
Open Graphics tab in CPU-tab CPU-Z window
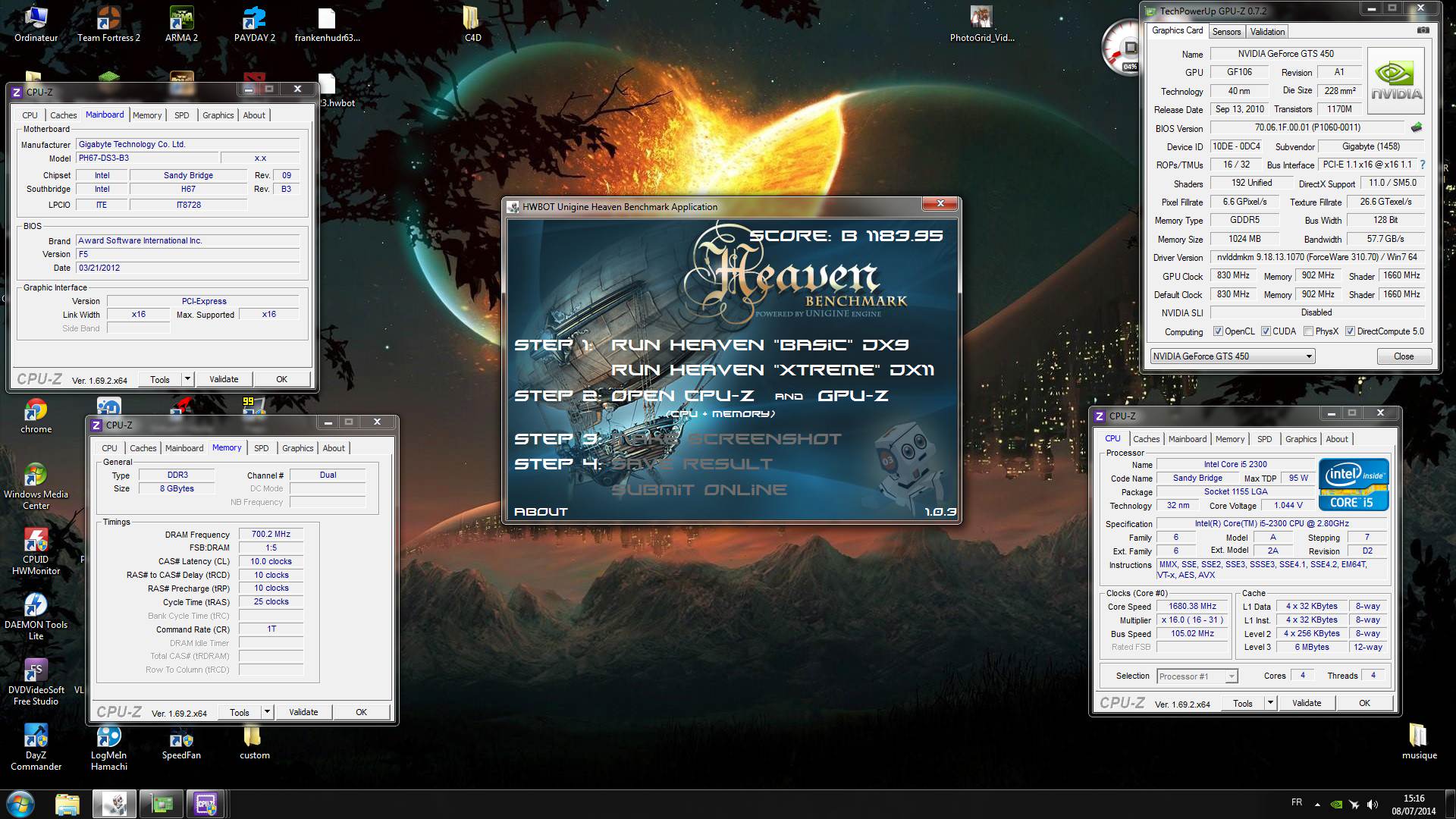(1301, 439)
